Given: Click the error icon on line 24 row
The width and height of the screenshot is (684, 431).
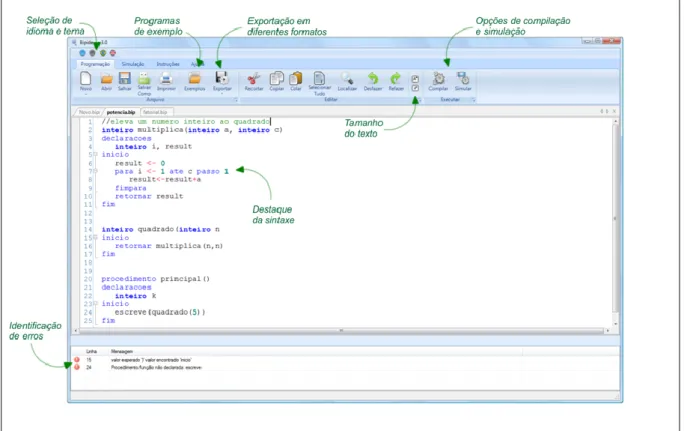Looking at the screenshot, I should pos(77,367).
